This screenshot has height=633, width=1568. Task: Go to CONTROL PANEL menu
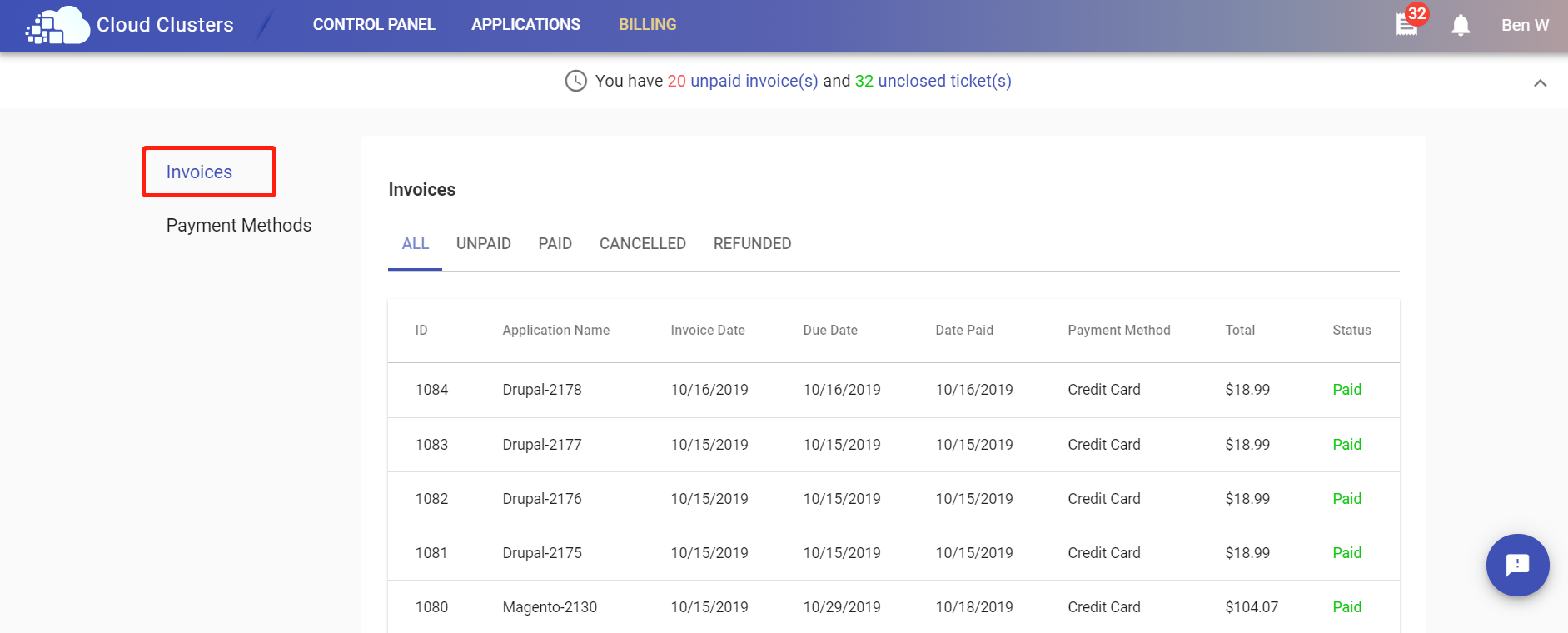coord(374,25)
